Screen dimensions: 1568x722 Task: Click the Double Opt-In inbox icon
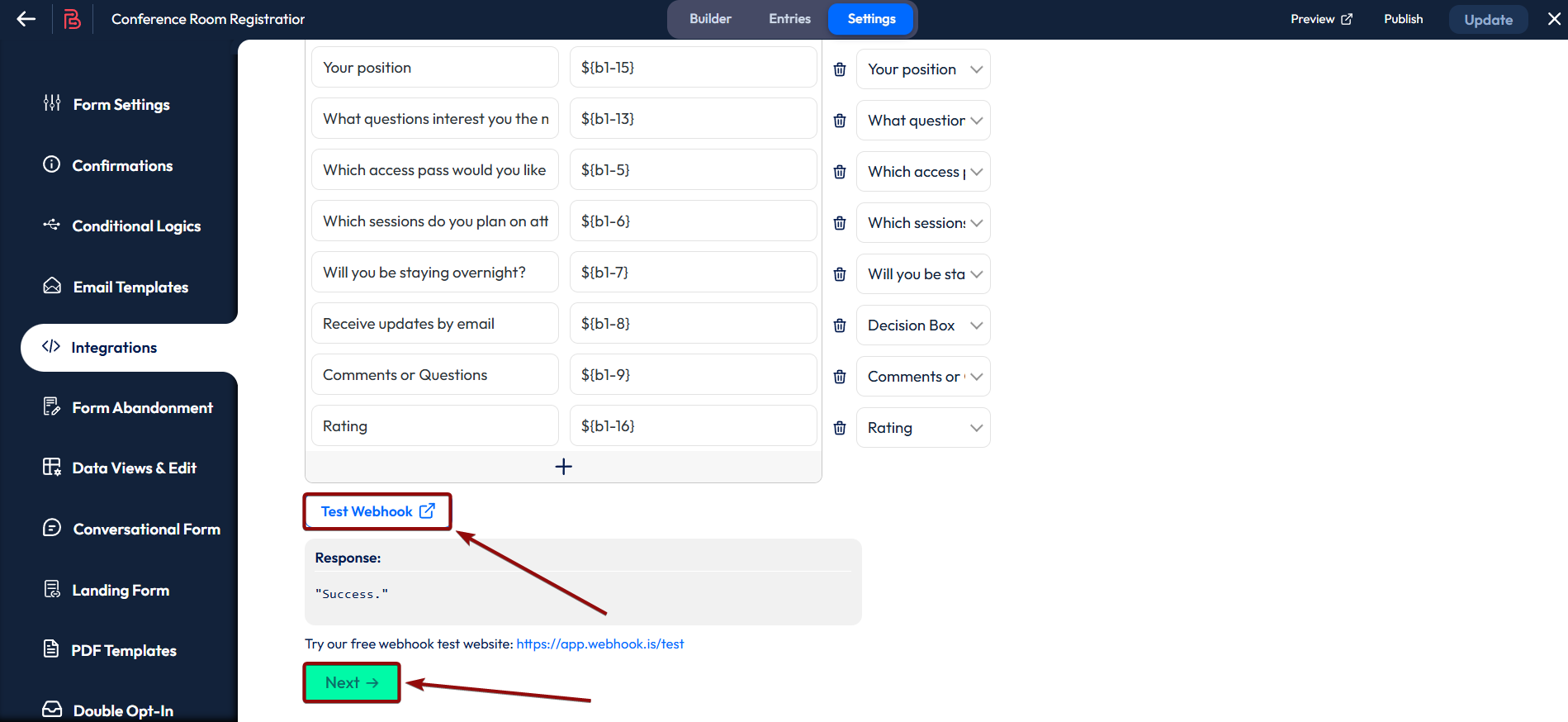(52, 710)
